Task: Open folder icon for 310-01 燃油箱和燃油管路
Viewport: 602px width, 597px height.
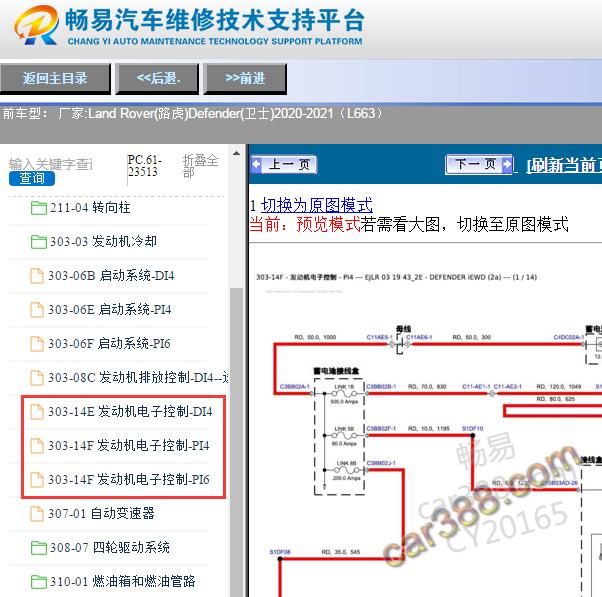Action: [x=38, y=582]
